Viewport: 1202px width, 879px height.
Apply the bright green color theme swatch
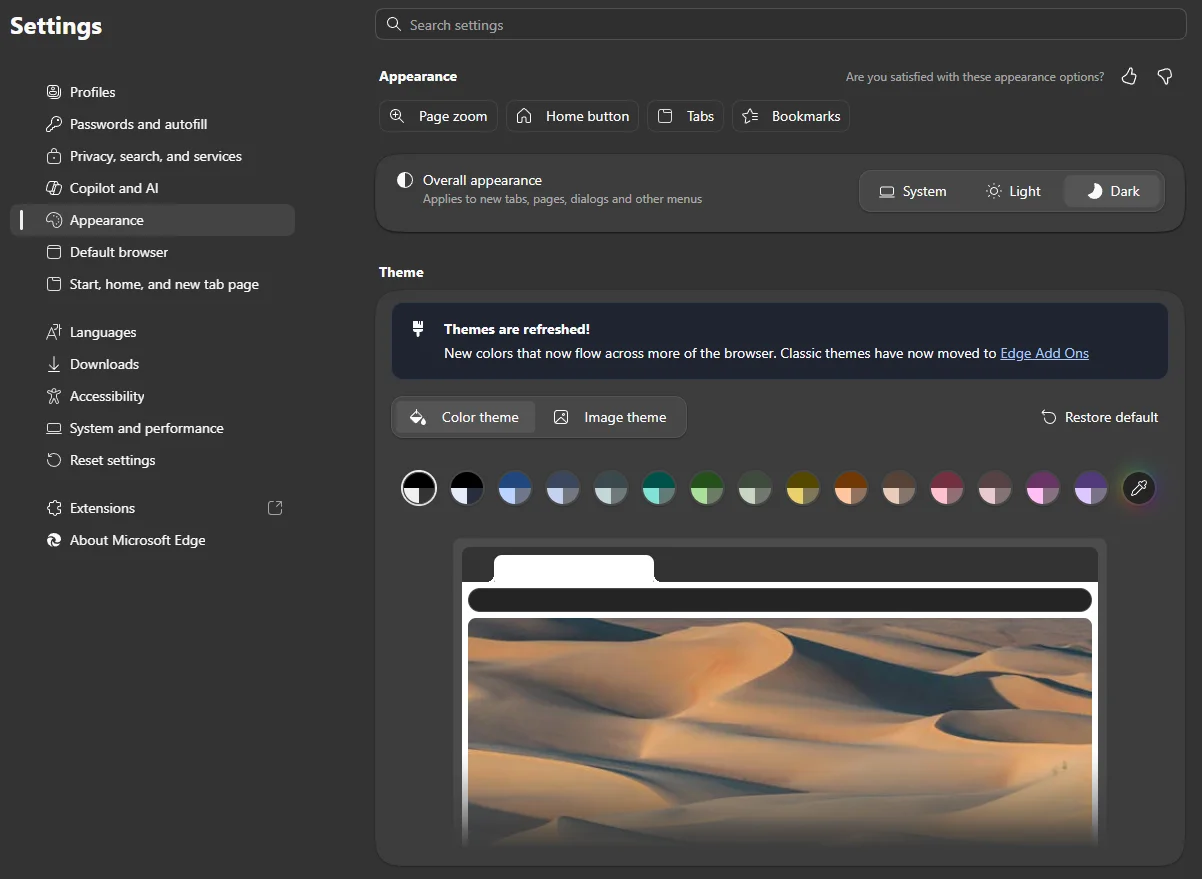(x=707, y=488)
